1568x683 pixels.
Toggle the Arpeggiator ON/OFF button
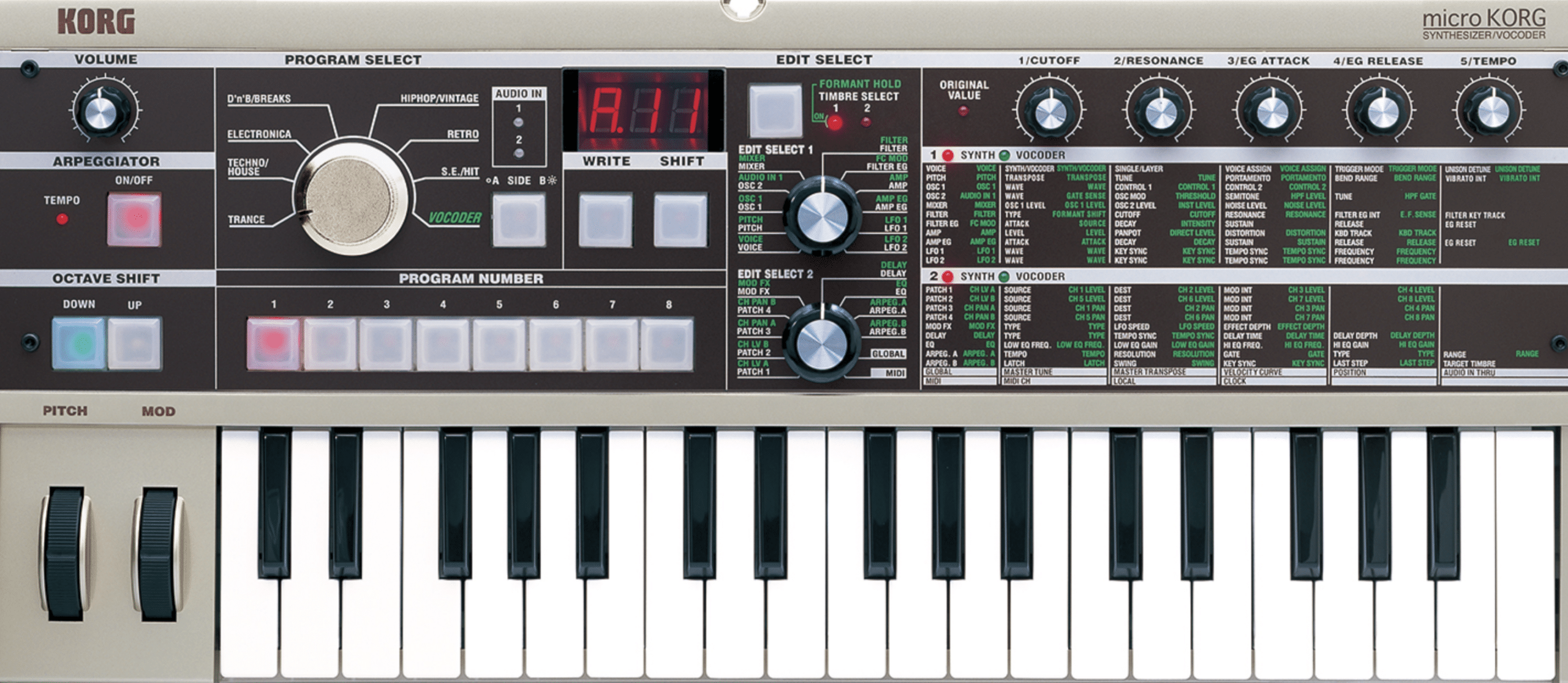(134, 219)
